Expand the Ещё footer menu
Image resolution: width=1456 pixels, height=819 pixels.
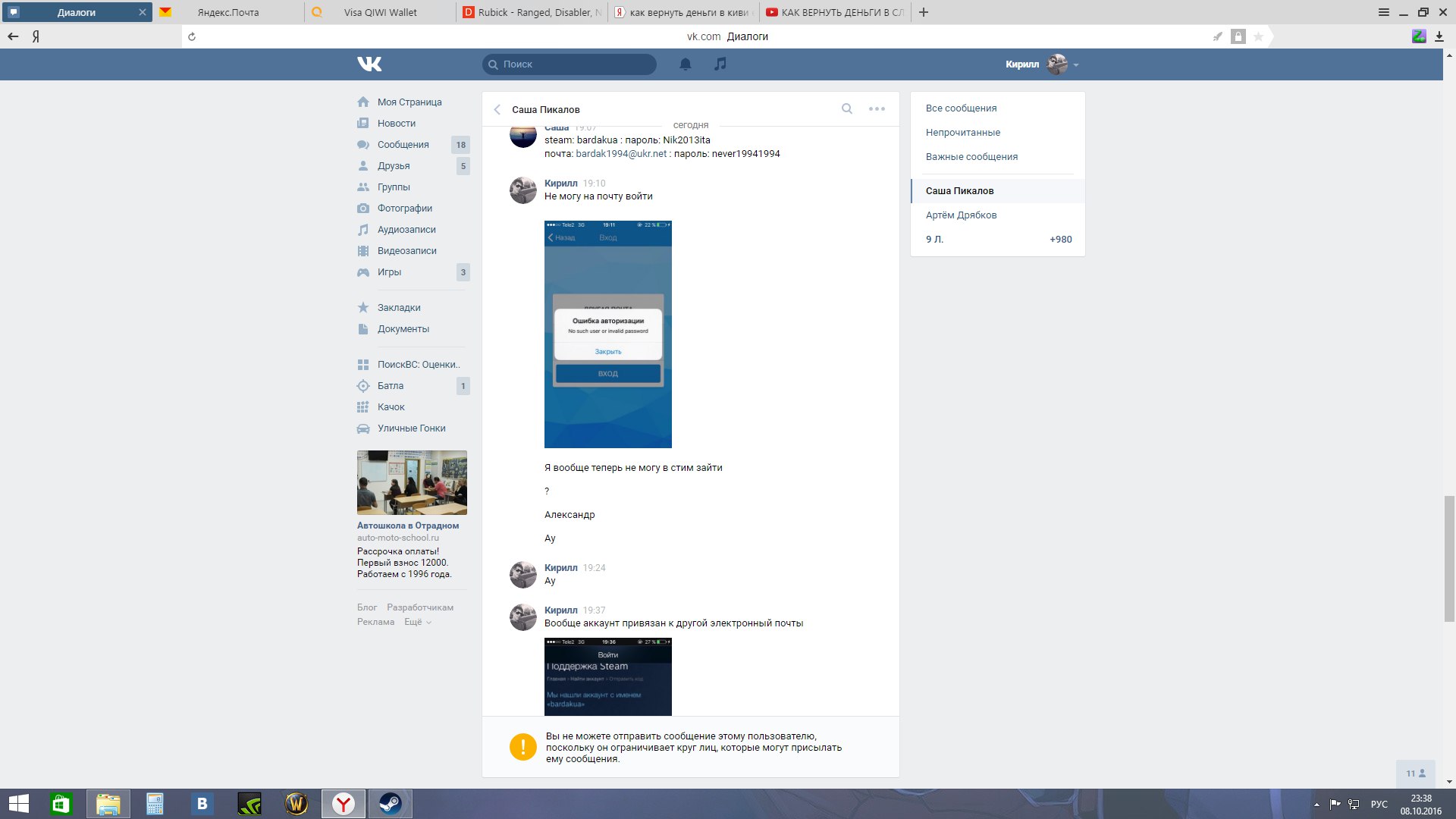click(x=418, y=622)
